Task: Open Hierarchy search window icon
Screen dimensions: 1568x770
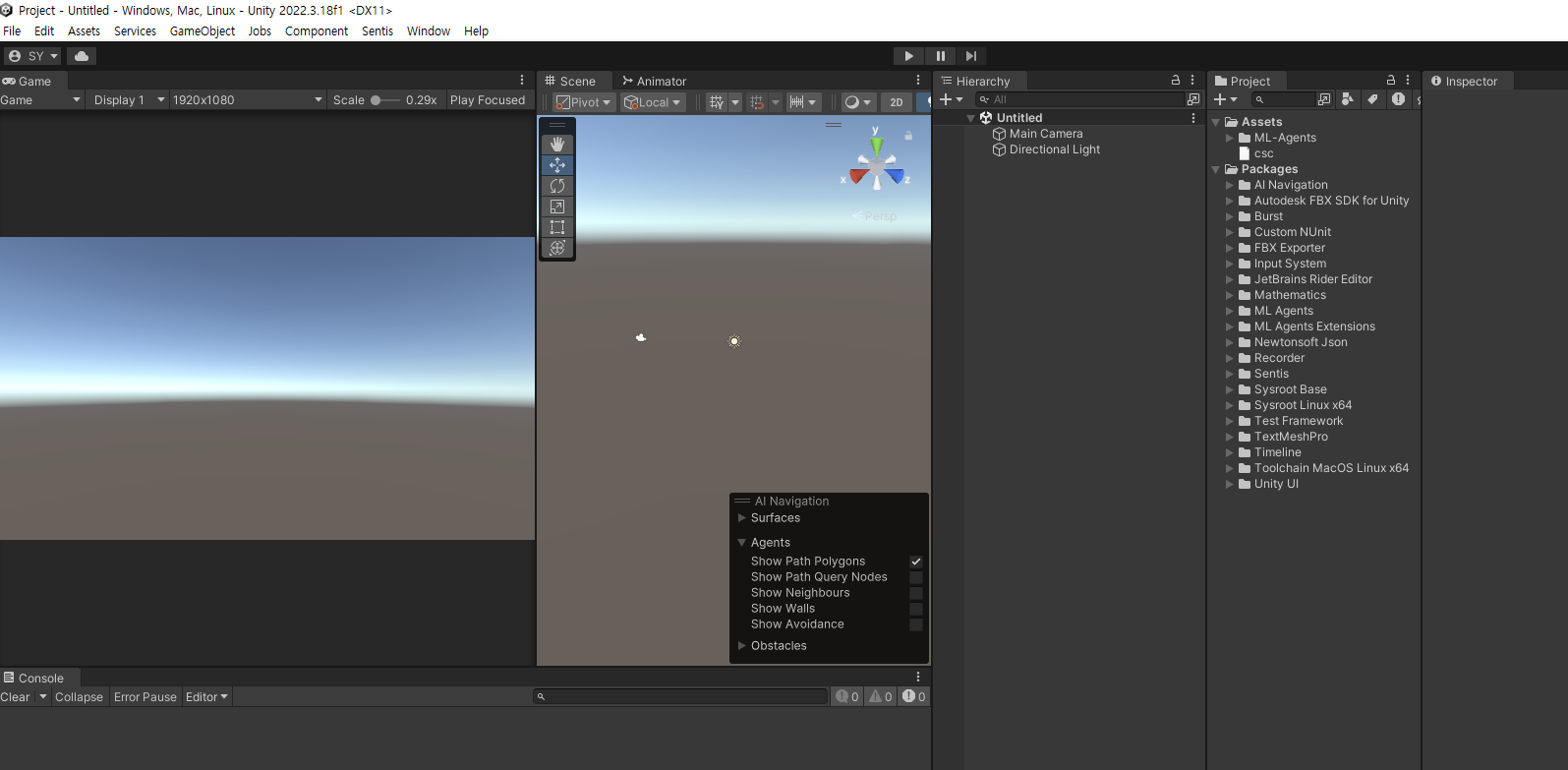Action: coord(1193,99)
